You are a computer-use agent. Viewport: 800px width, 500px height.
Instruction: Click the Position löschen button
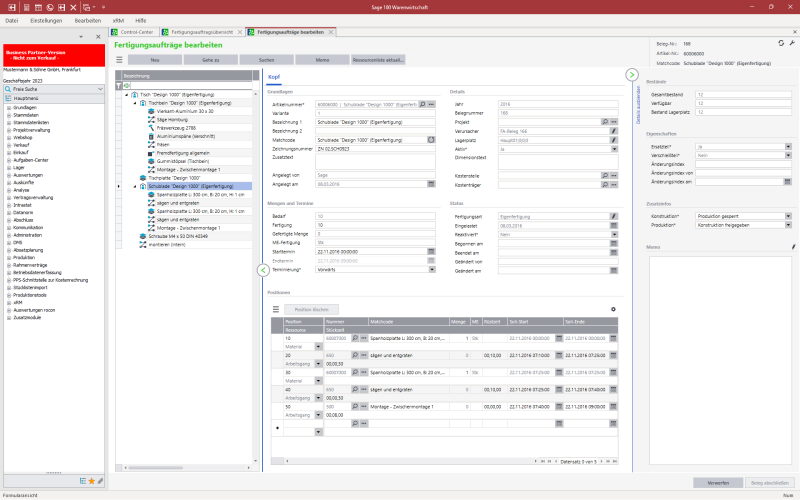311,310
